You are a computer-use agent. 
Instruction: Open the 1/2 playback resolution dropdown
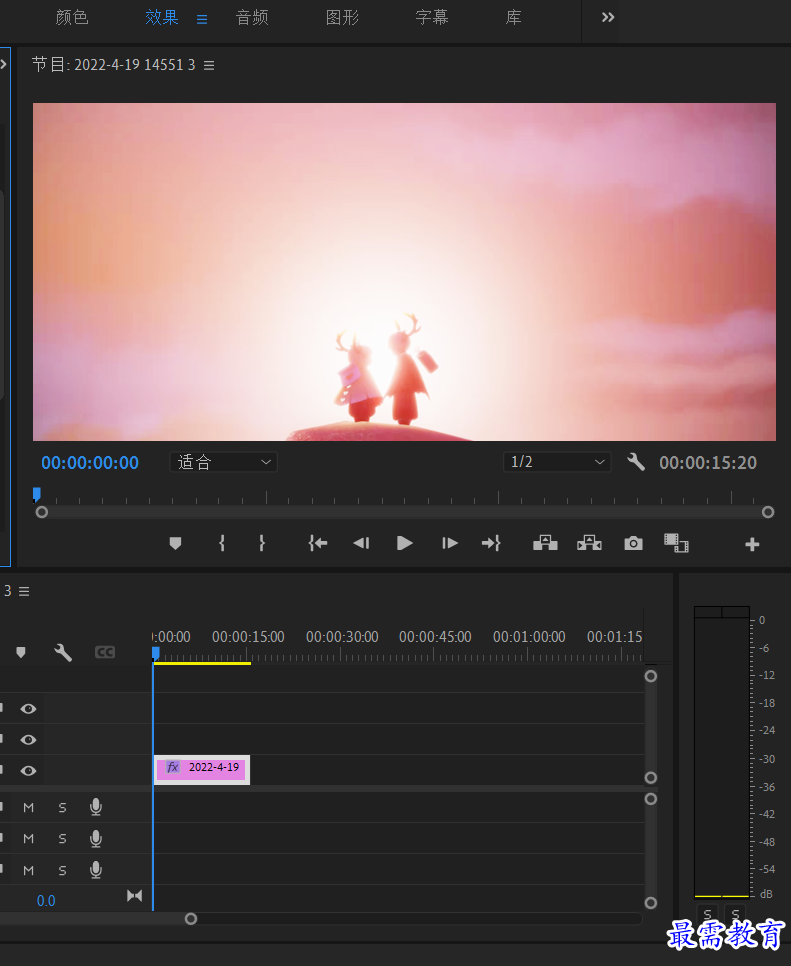pos(557,462)
